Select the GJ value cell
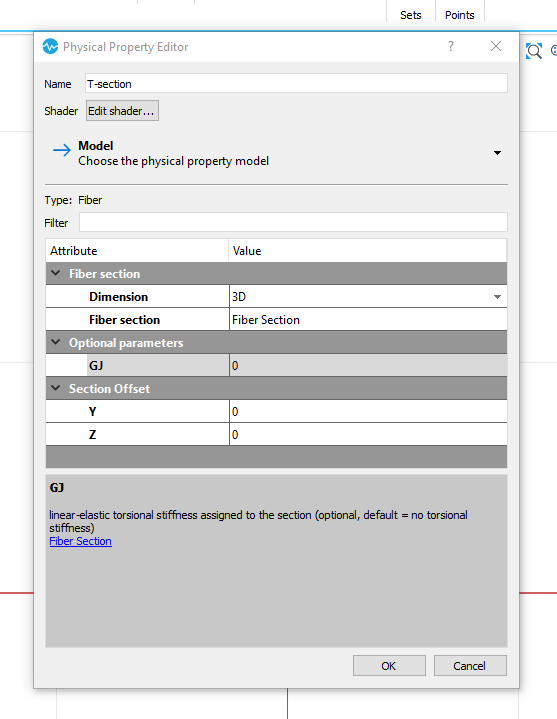Viewport: 557px width, 719px height. (368, 365)
